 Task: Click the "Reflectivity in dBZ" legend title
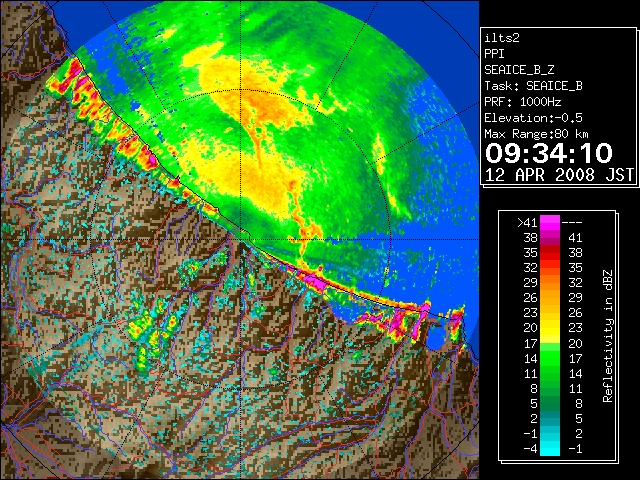click(x=608, y=336)
